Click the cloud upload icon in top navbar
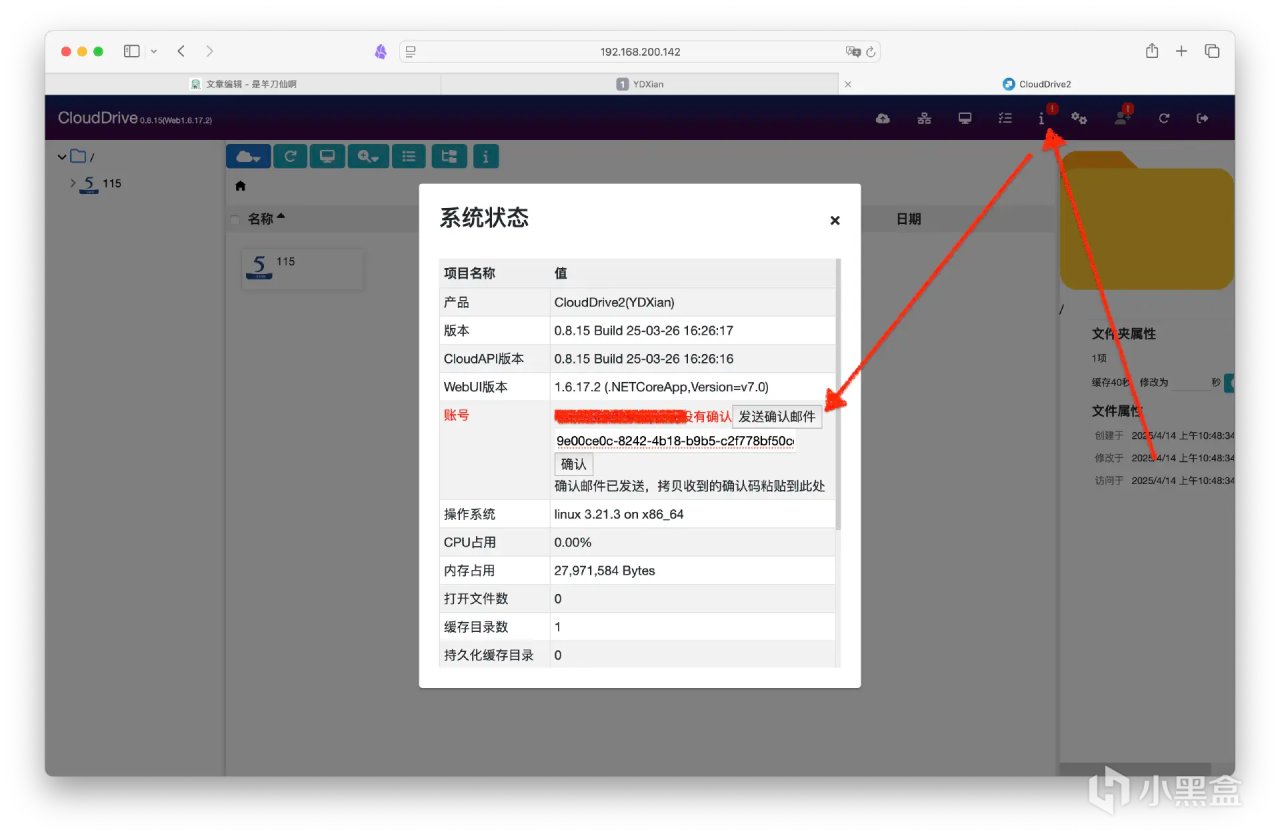 (883, 119)
